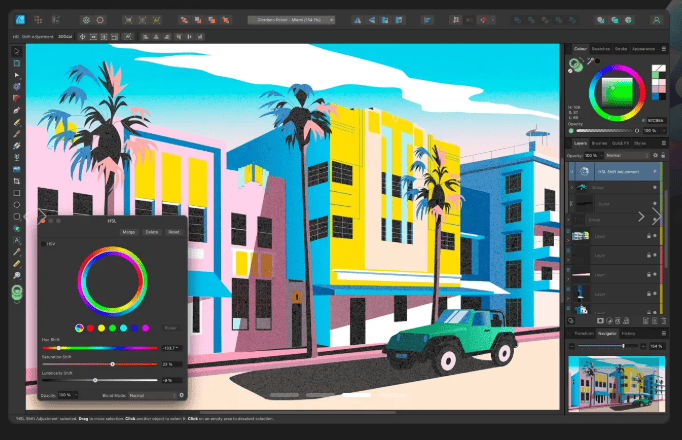Open Colour panel opacity percentage dropdown arrow

click(x=664, y=130)
